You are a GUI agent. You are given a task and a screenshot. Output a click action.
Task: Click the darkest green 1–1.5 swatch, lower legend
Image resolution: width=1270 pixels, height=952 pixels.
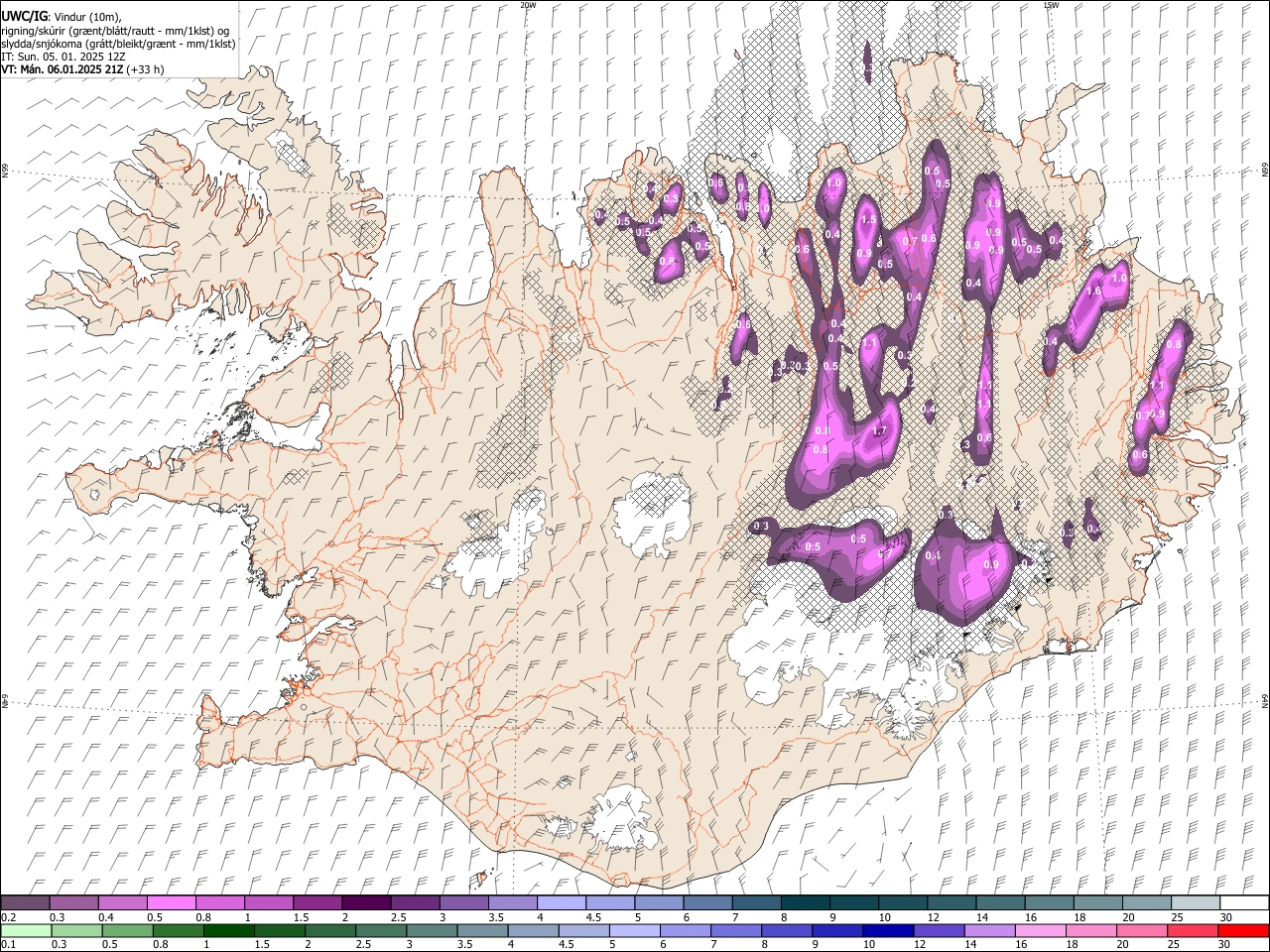point(228,931)
